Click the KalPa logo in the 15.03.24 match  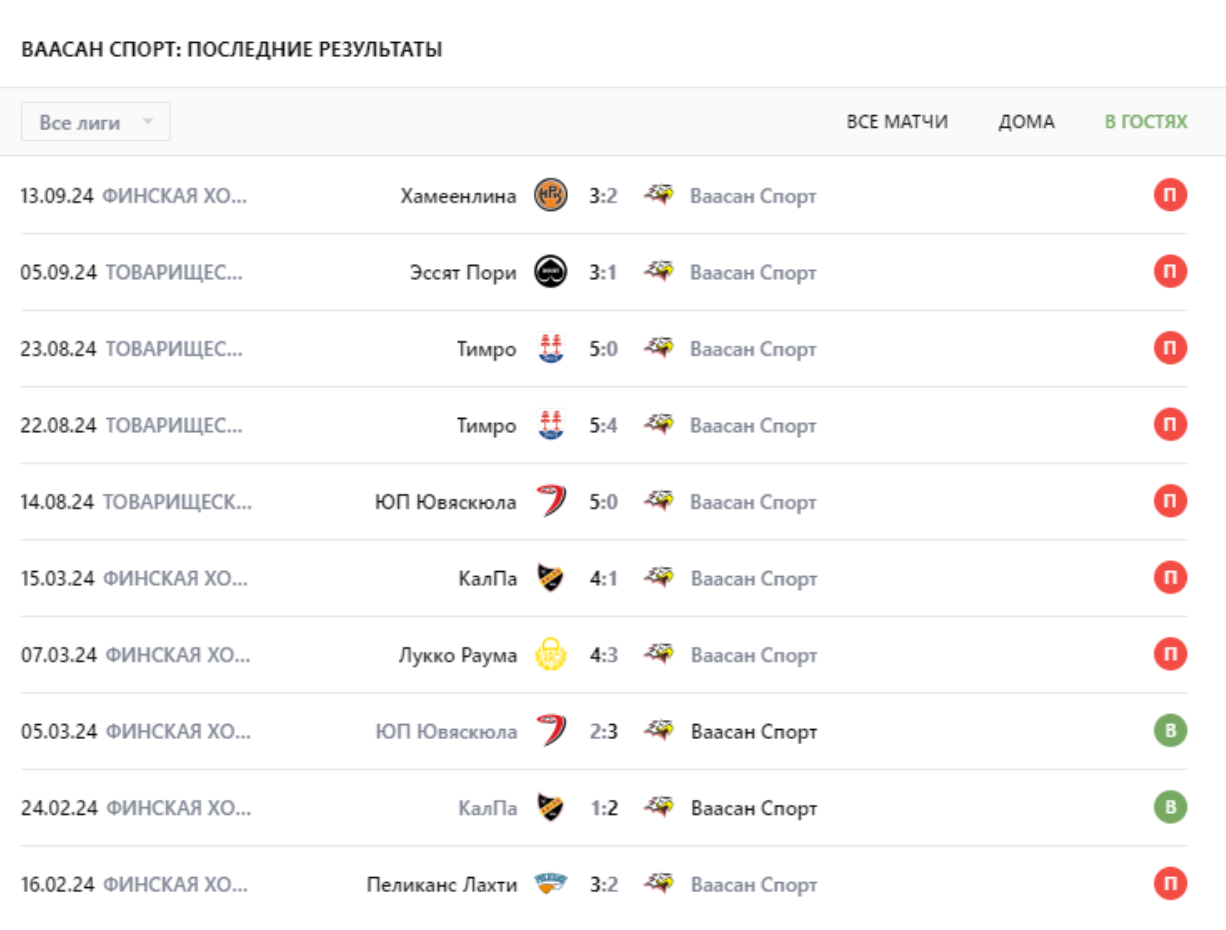pyautogui.click(x=551, y=578)
